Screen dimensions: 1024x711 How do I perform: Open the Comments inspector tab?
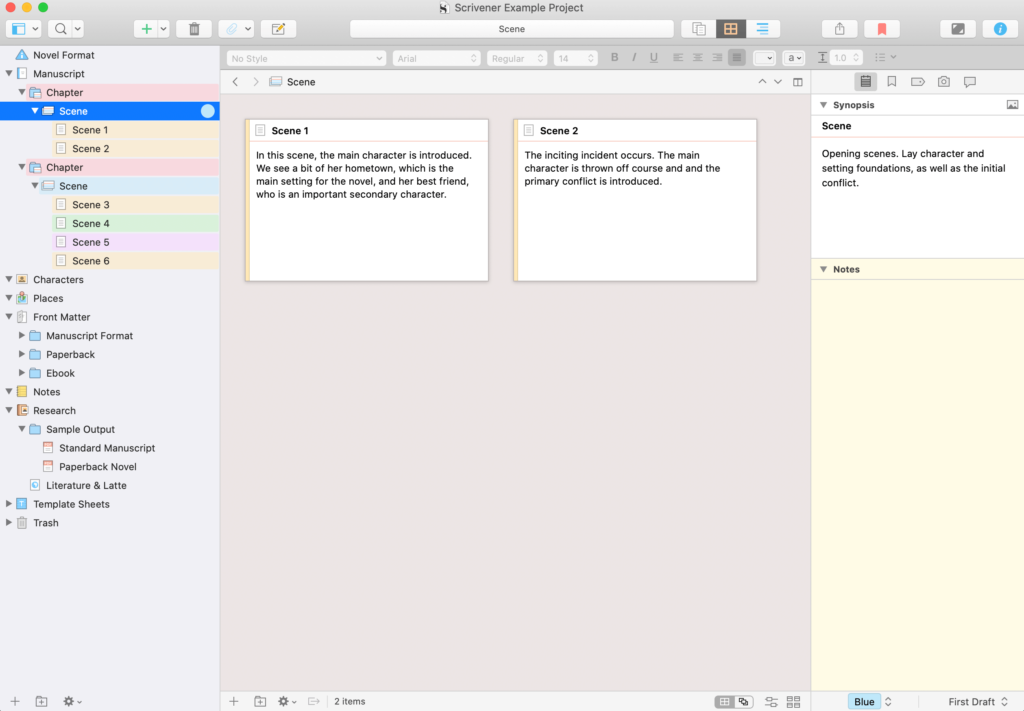pos(970,82)
